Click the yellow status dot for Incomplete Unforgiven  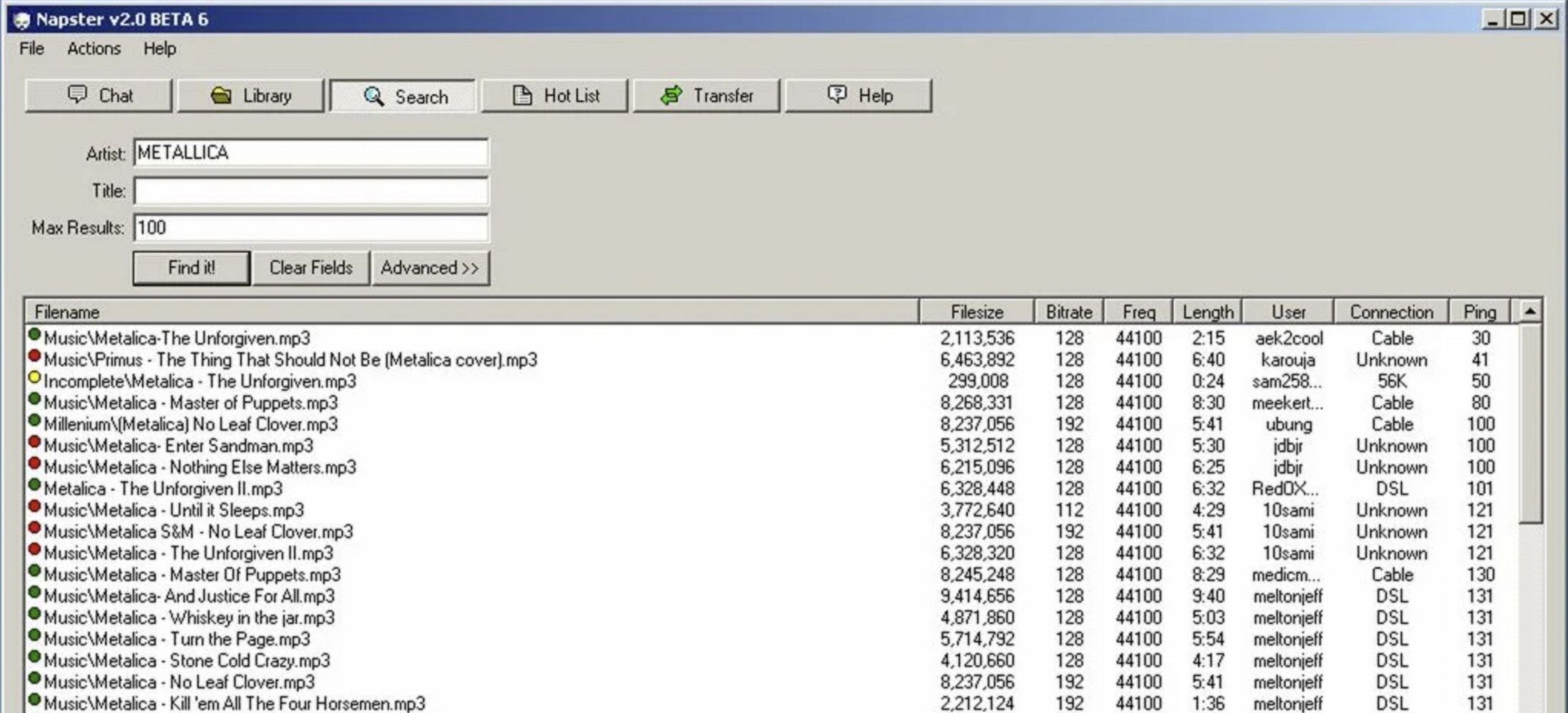pyautogui.click(x=33, y=379)
